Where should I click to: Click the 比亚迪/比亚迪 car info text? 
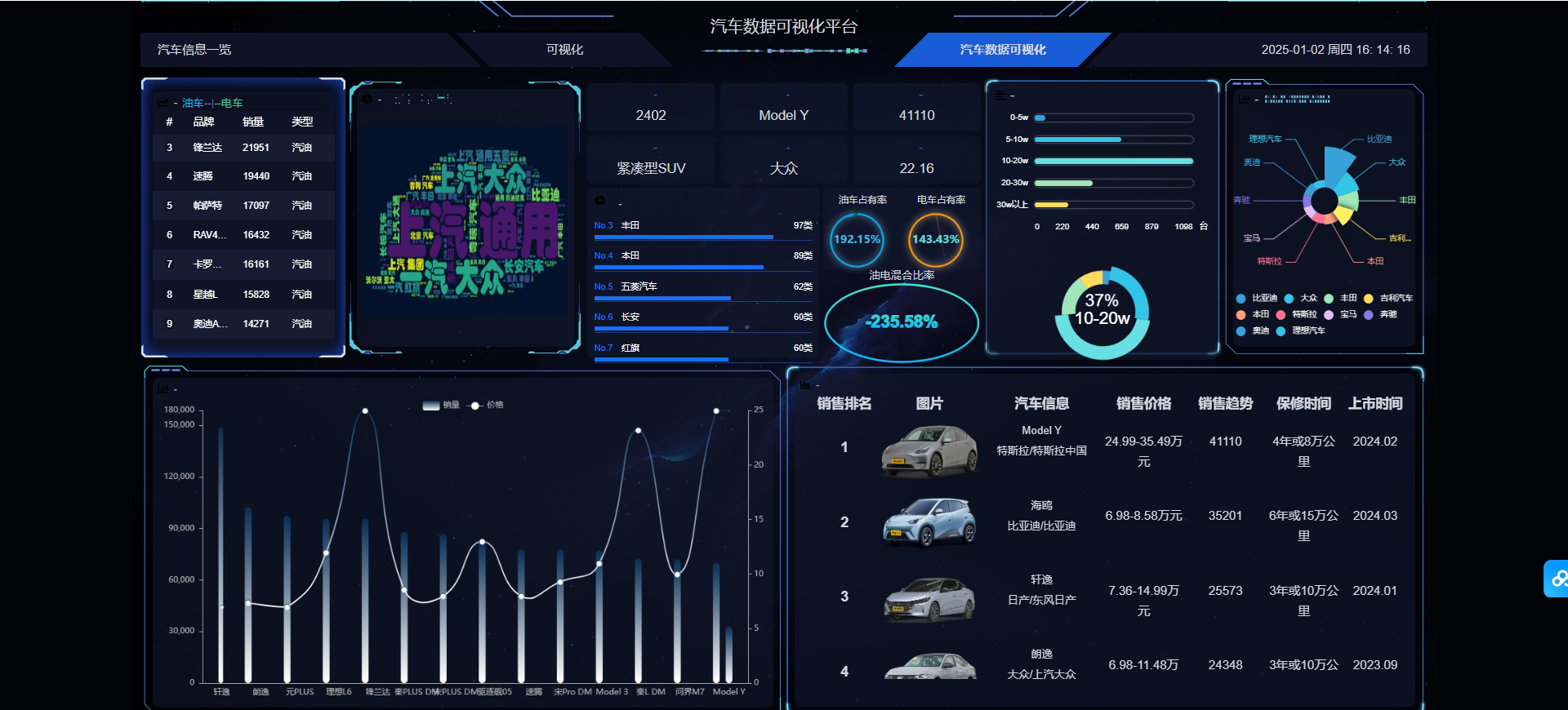coord(1041,526)
